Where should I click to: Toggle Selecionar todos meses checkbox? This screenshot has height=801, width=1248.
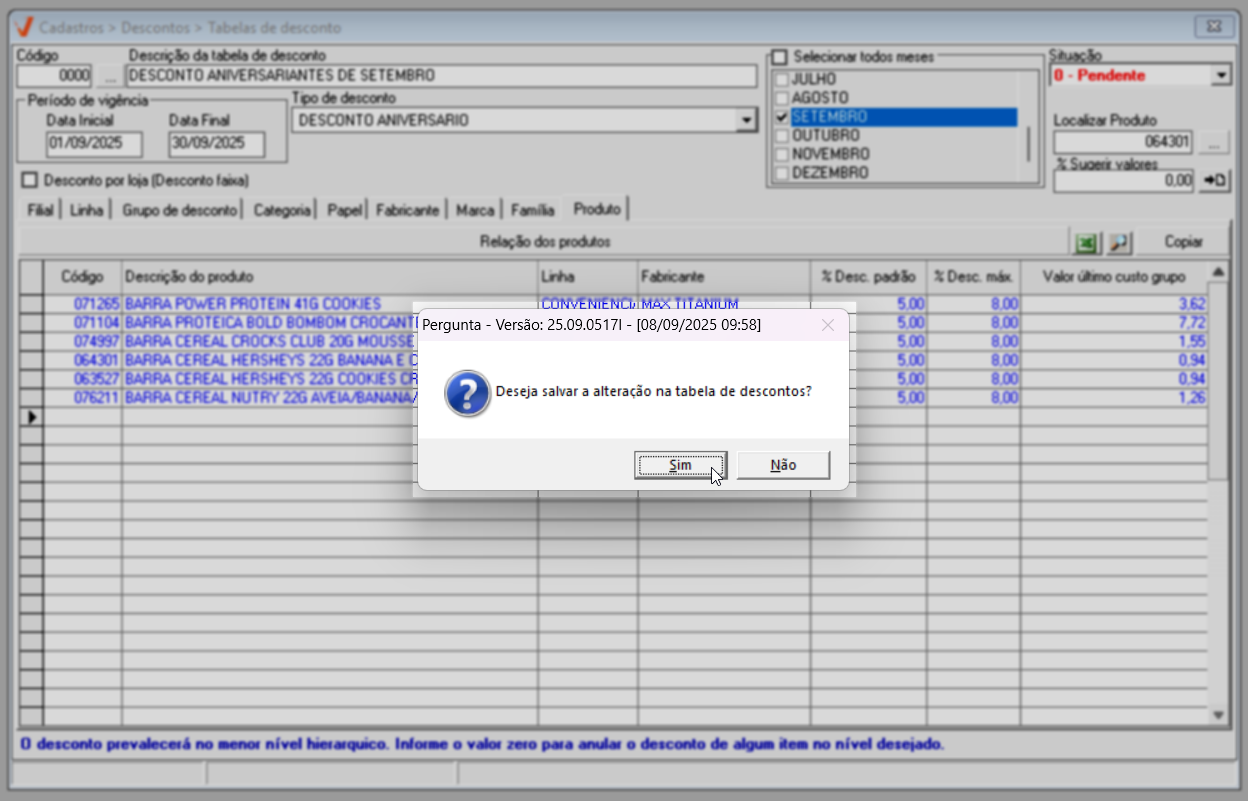[780, 57]
